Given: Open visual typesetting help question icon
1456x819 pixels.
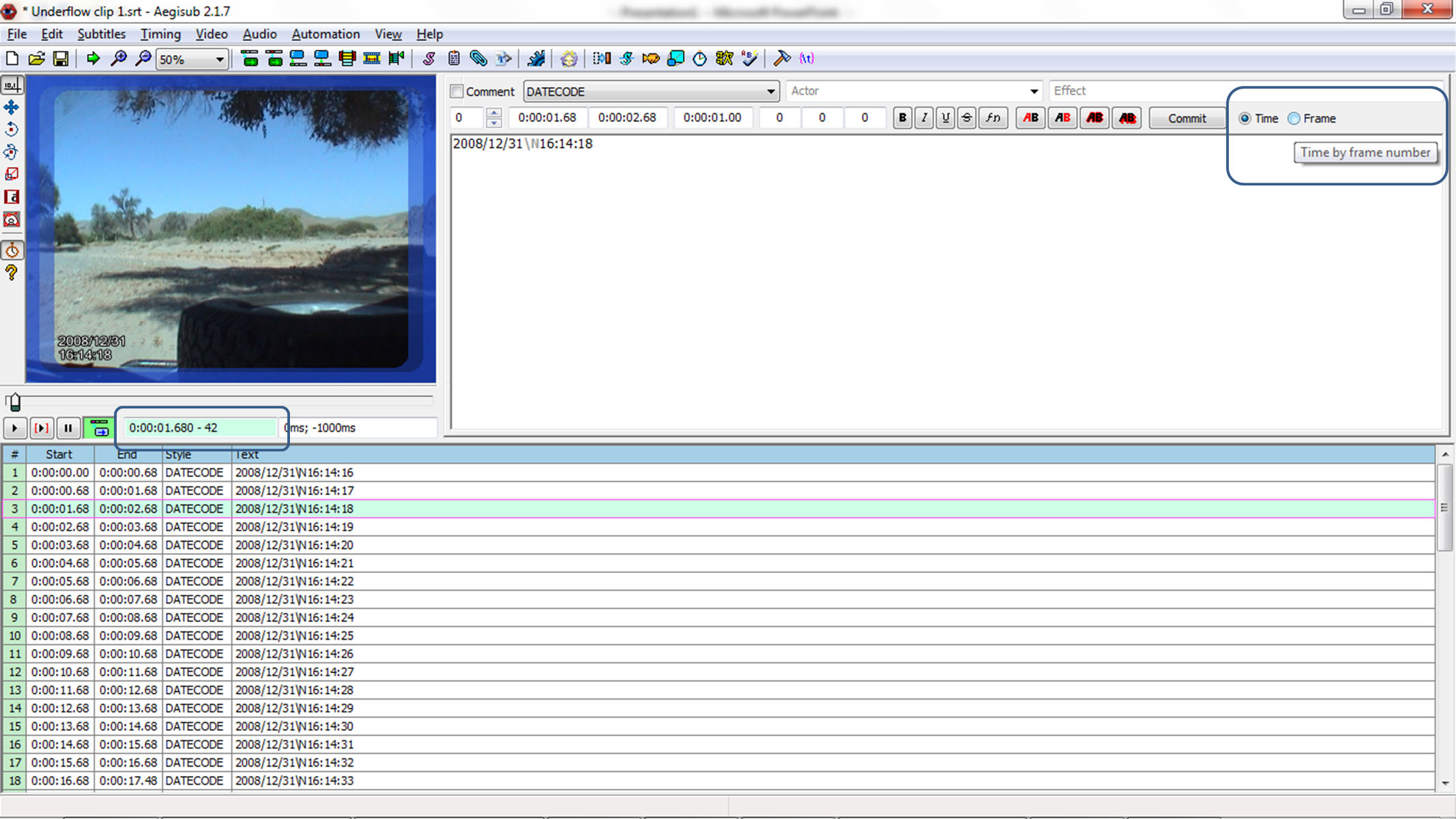Looking at the screenshot, I should (x=12, y=273).
